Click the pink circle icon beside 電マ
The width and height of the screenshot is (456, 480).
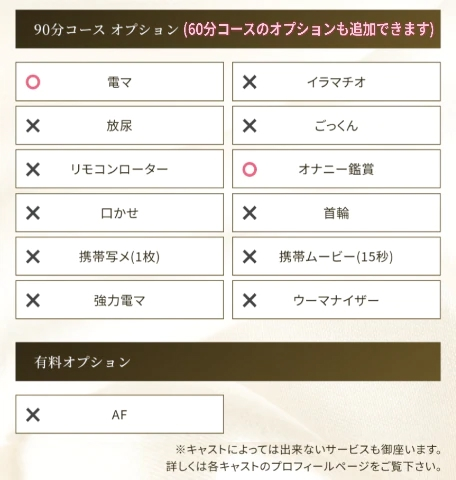[33, 82]
